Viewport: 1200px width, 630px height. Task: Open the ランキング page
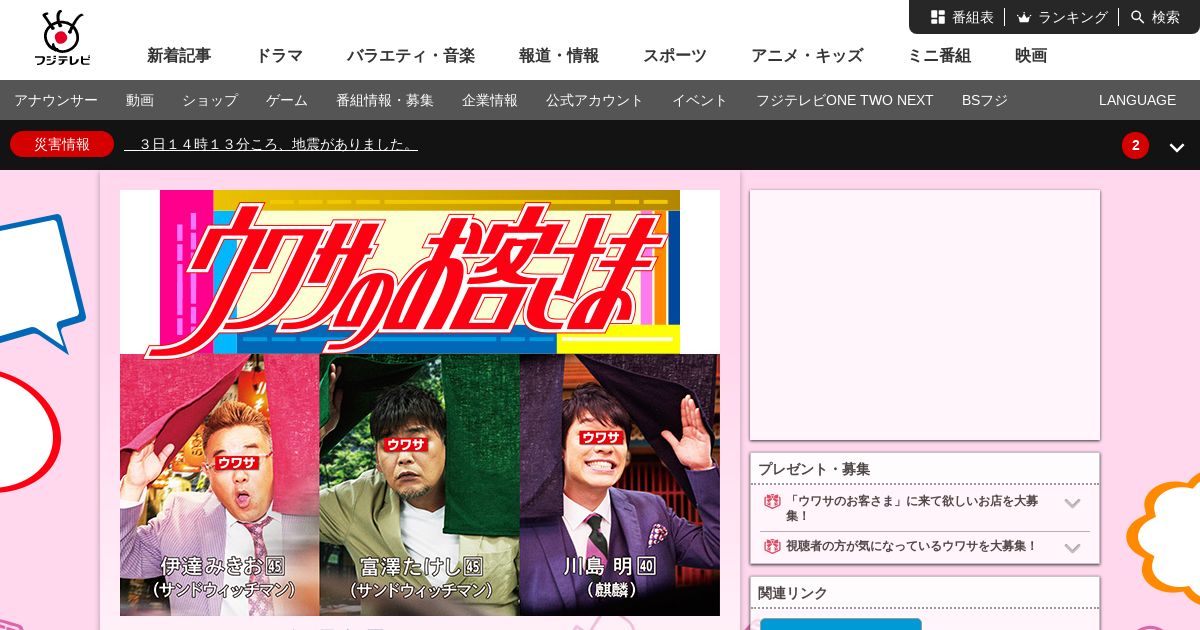pos(1062,17)
